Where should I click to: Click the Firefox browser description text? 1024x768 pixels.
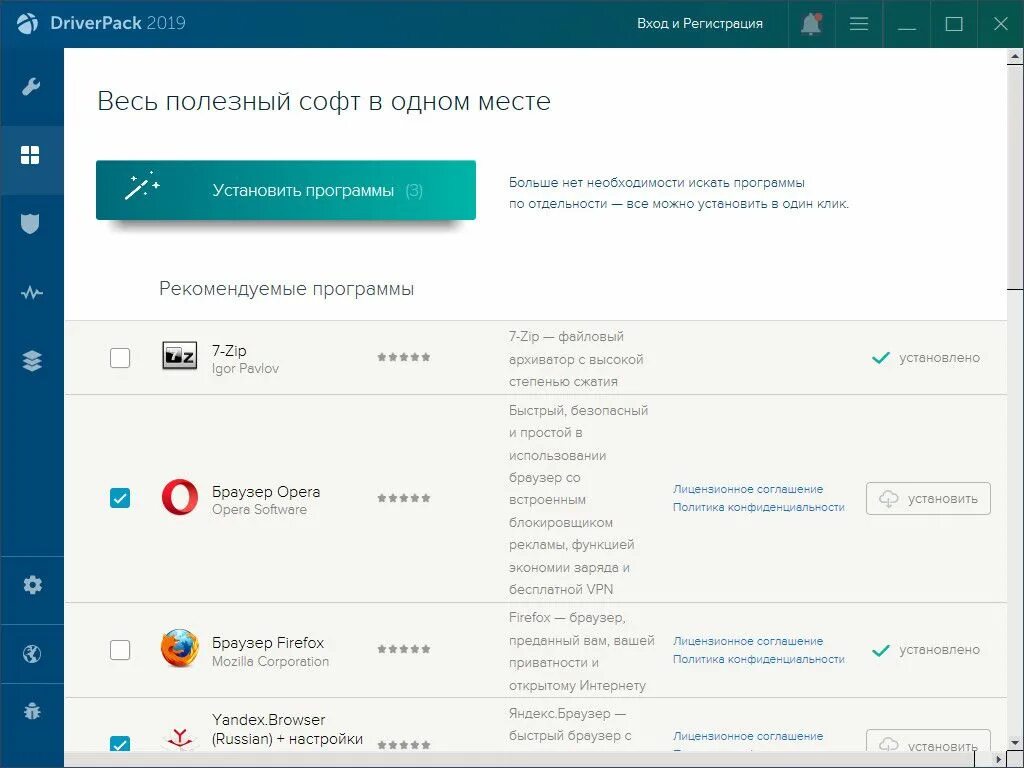pyautogui.click(x=581, y=651)
